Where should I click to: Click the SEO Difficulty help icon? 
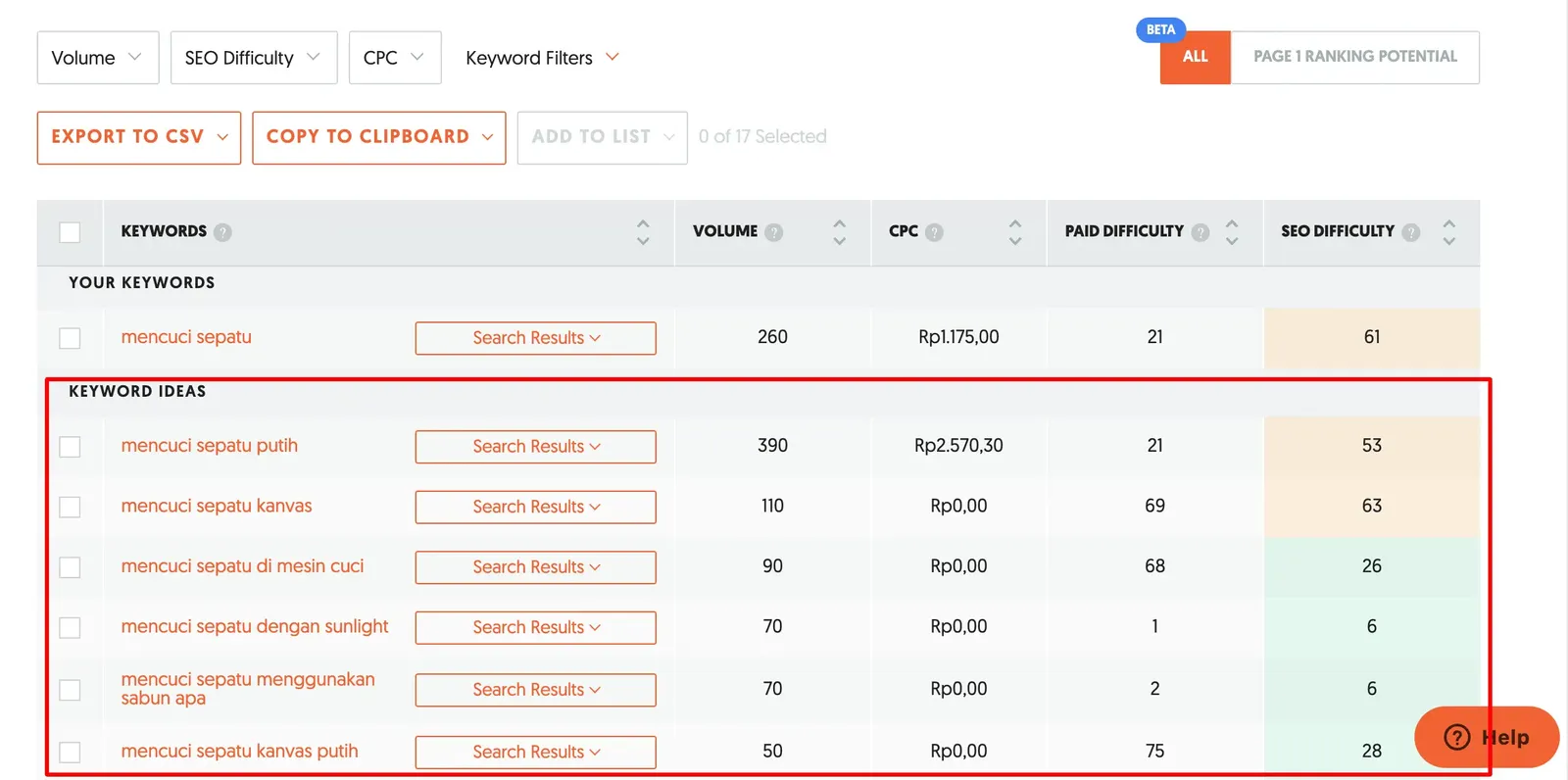pos(1410,232)
